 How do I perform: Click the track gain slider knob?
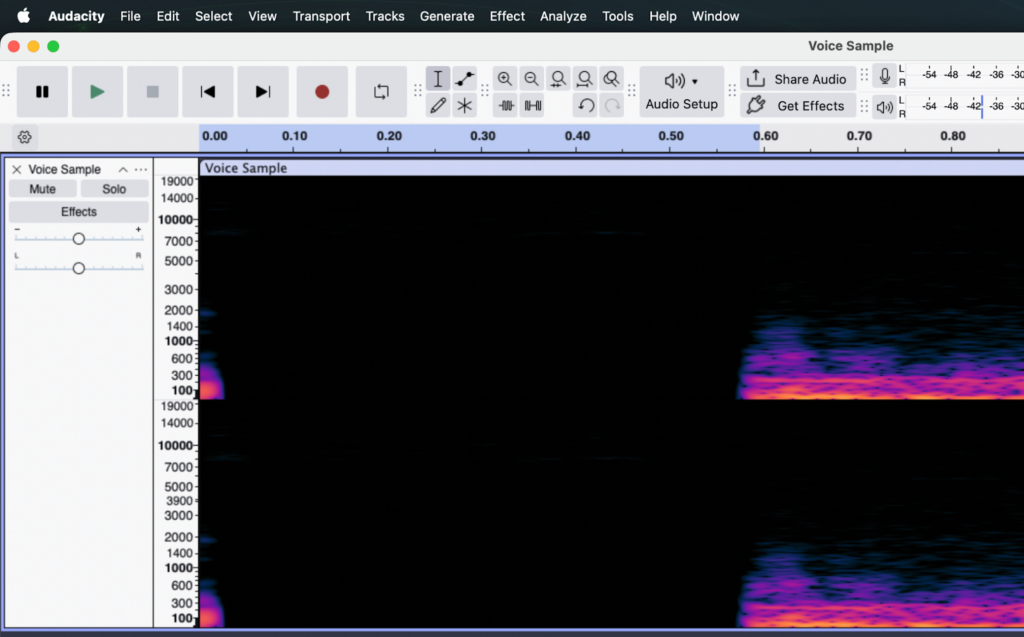[x=78, y=238]
